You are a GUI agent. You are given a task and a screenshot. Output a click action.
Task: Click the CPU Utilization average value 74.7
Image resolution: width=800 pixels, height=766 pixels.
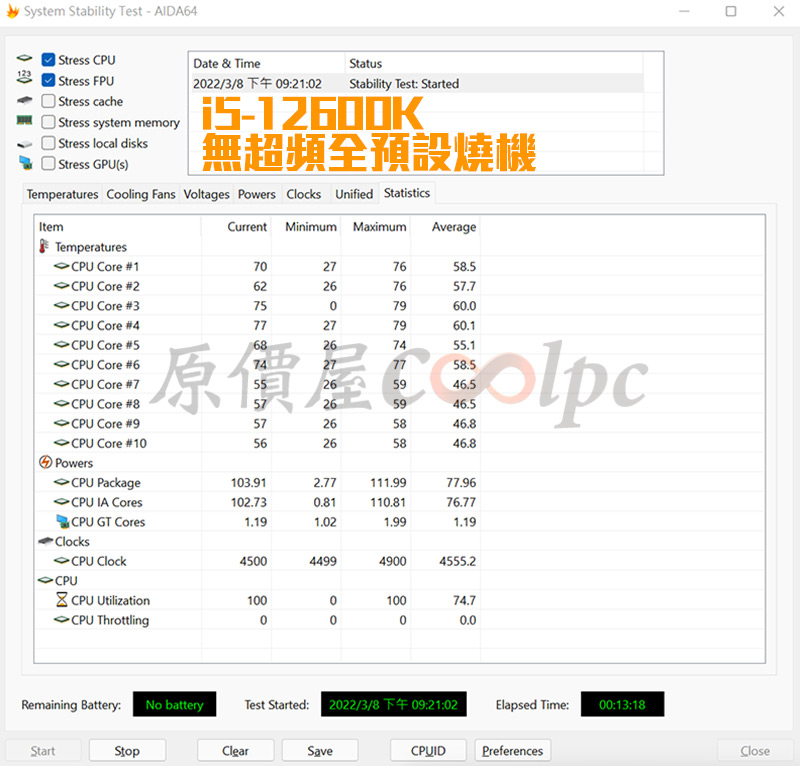(464, 600)
